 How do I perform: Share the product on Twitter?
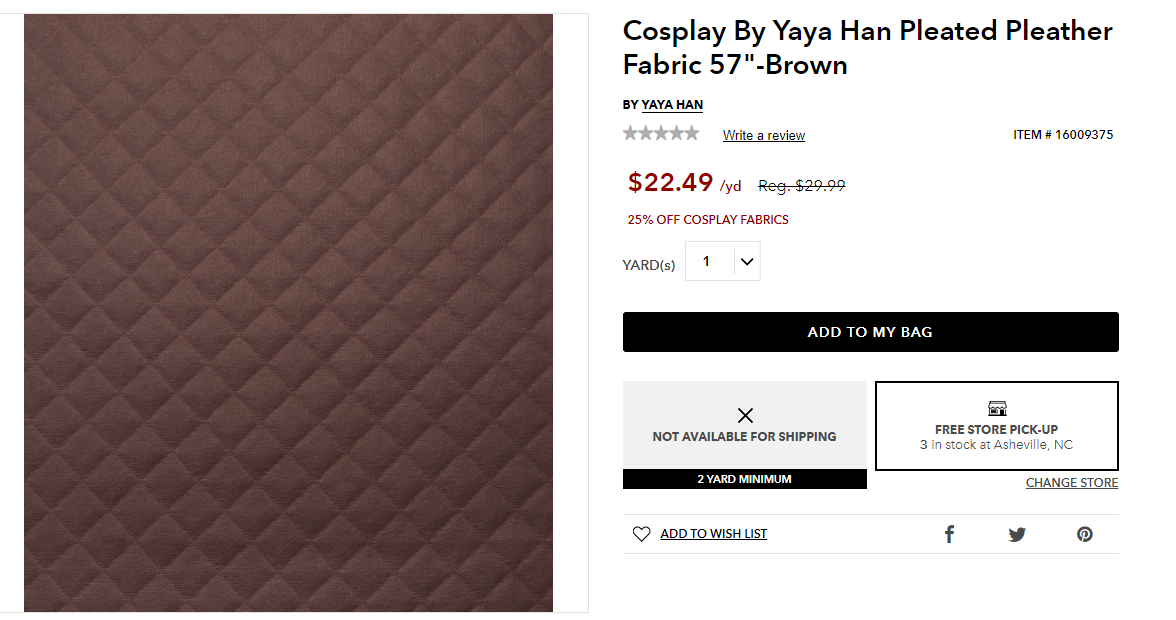(1017, 534)
